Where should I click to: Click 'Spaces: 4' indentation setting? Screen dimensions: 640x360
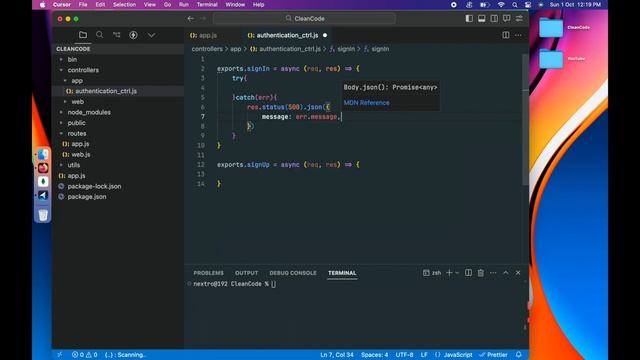pos(374,355)
